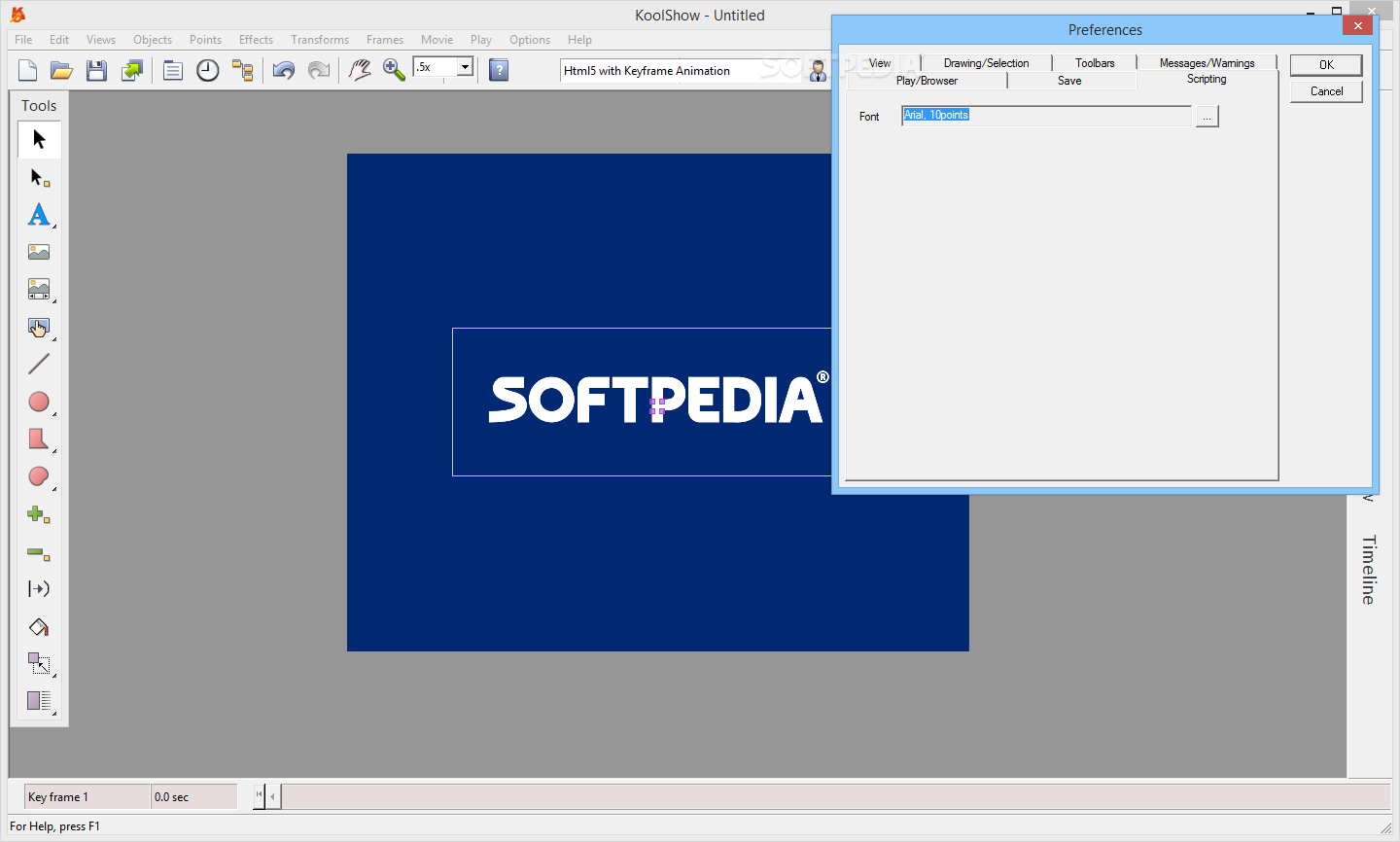The image size is (1400, 842).
Task: Click the clock timing icon
Action: point(208,70)
